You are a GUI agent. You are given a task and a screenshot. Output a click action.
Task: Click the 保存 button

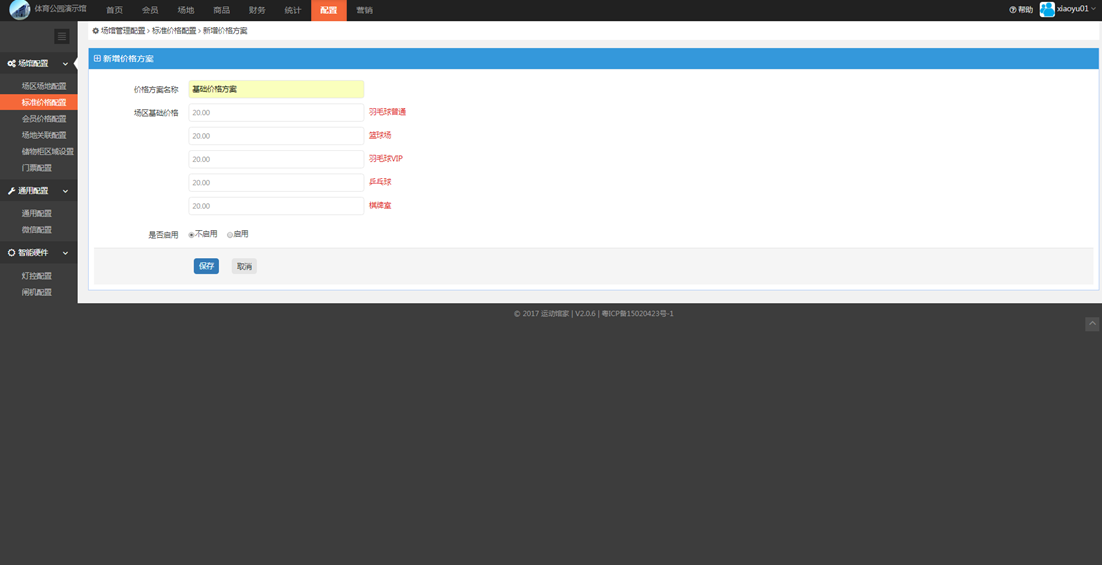point(206,266)
